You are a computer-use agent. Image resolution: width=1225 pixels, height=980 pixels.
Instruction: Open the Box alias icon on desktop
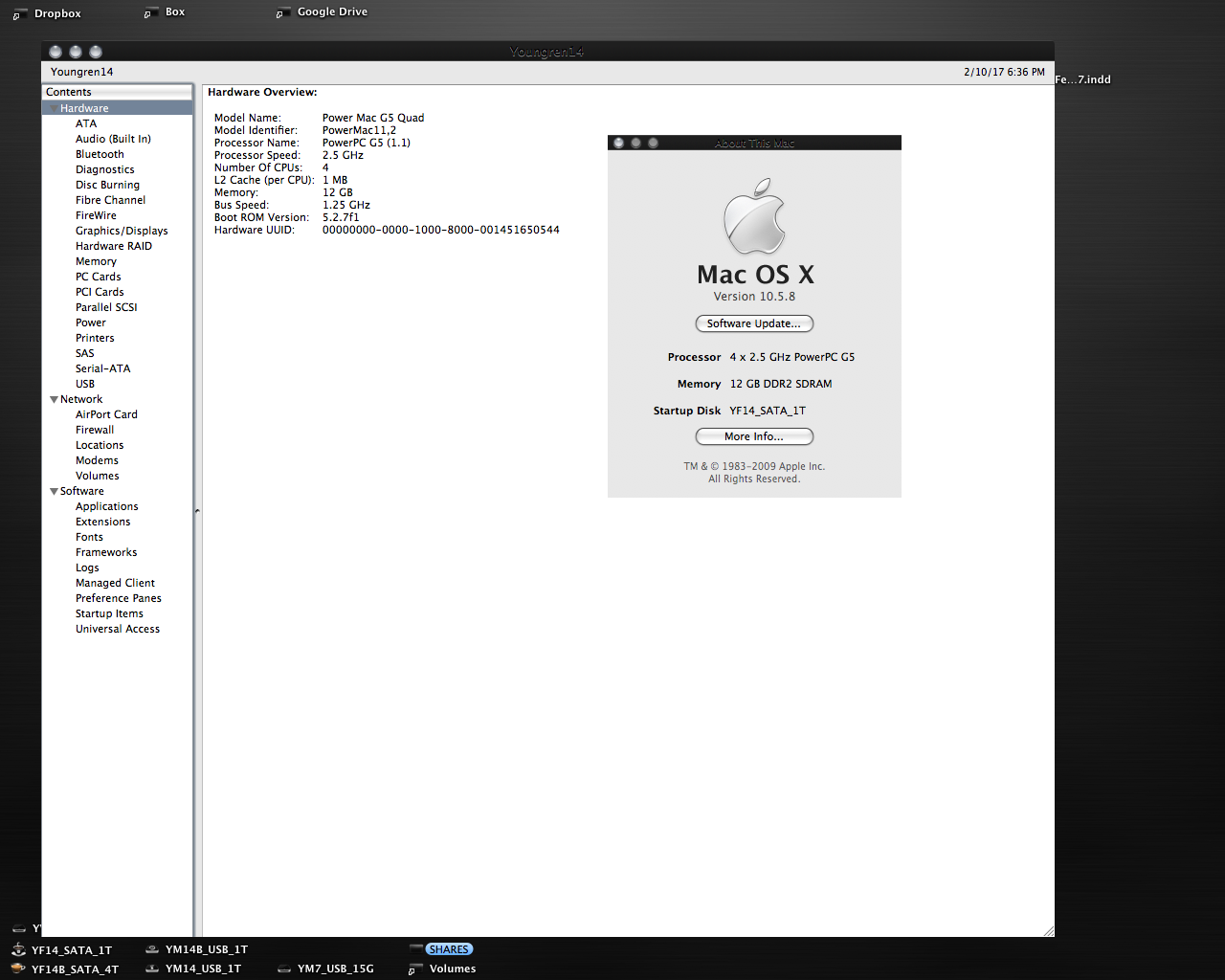point(149,13)
